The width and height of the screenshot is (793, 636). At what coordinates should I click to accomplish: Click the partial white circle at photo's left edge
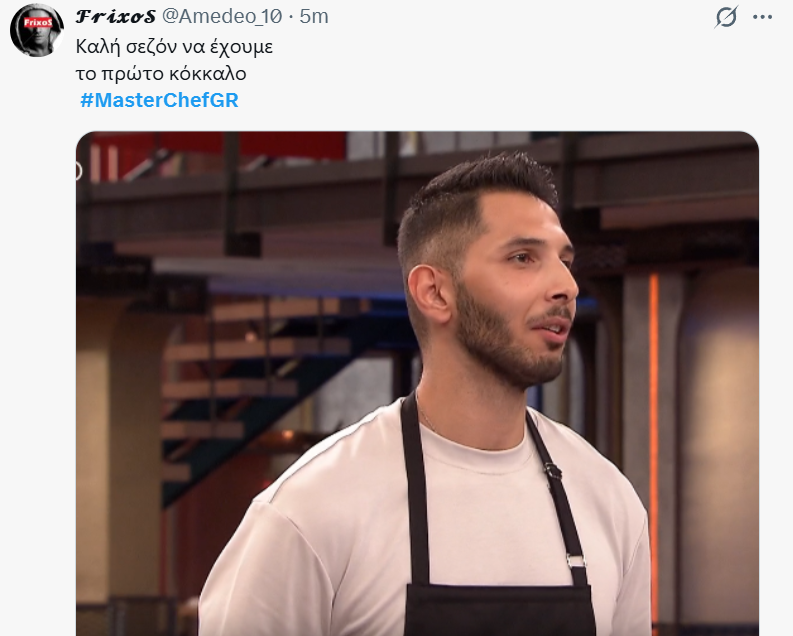78,171
